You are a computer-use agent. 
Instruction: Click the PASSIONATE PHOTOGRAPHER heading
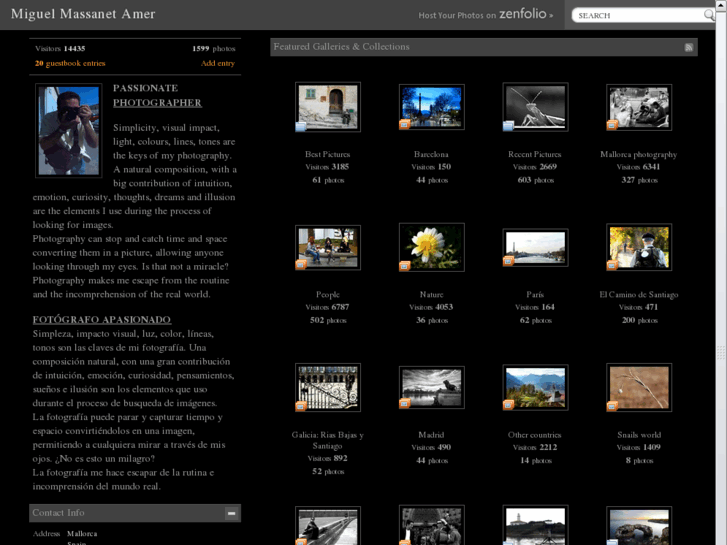click(157, 96)
